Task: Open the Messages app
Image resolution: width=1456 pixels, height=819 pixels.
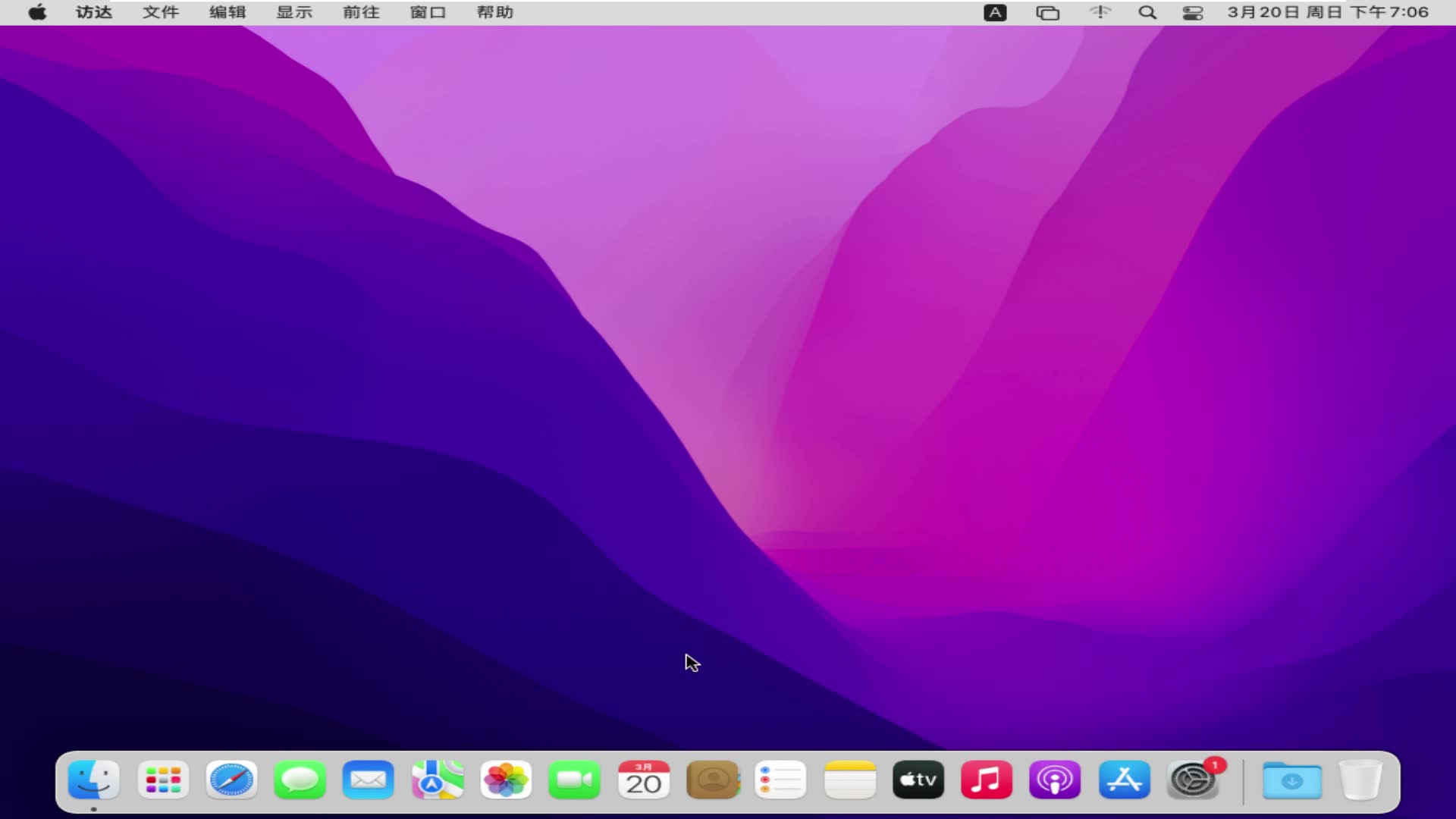Action: point(300,780)
